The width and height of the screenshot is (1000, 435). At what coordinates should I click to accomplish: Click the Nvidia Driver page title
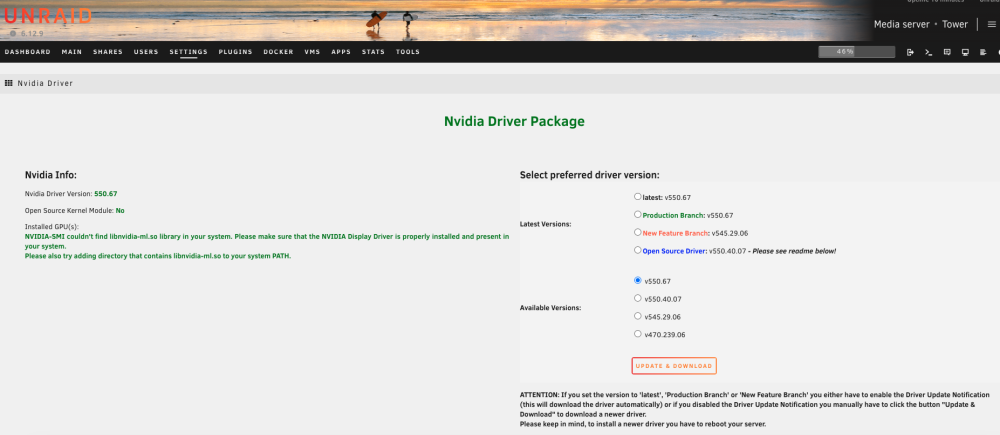45,84
